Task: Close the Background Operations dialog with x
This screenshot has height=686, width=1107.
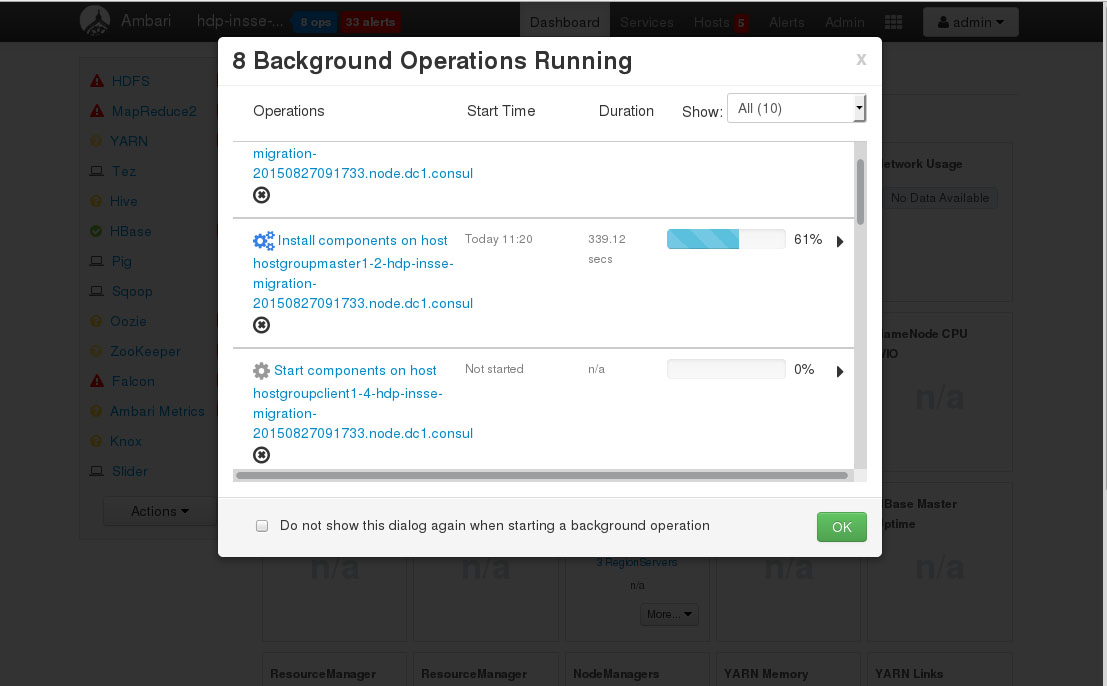Action: [860, 60]
